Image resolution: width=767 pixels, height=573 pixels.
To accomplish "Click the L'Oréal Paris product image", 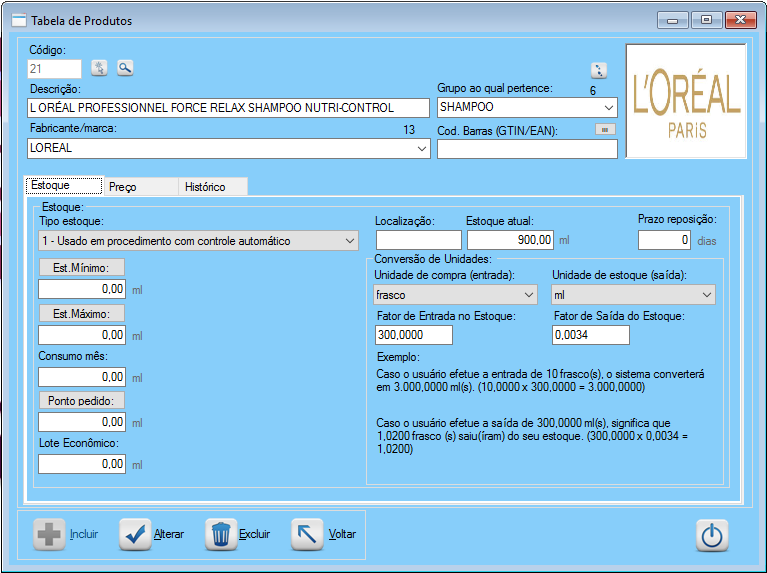I will click(686, 101).
